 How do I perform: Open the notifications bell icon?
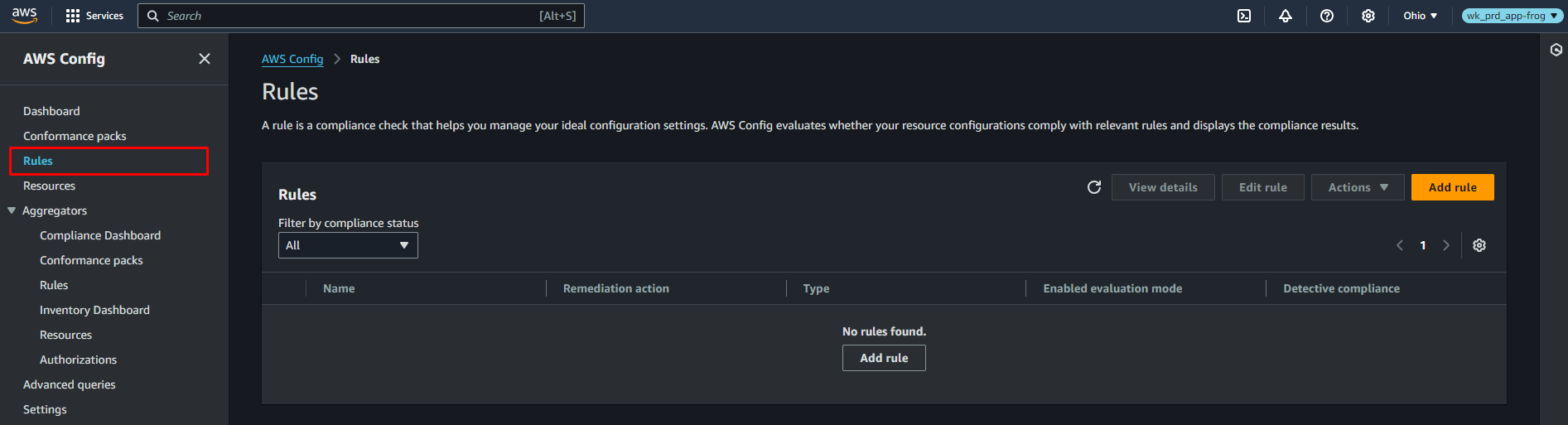pyautogui.click(x=1286, y=16)
